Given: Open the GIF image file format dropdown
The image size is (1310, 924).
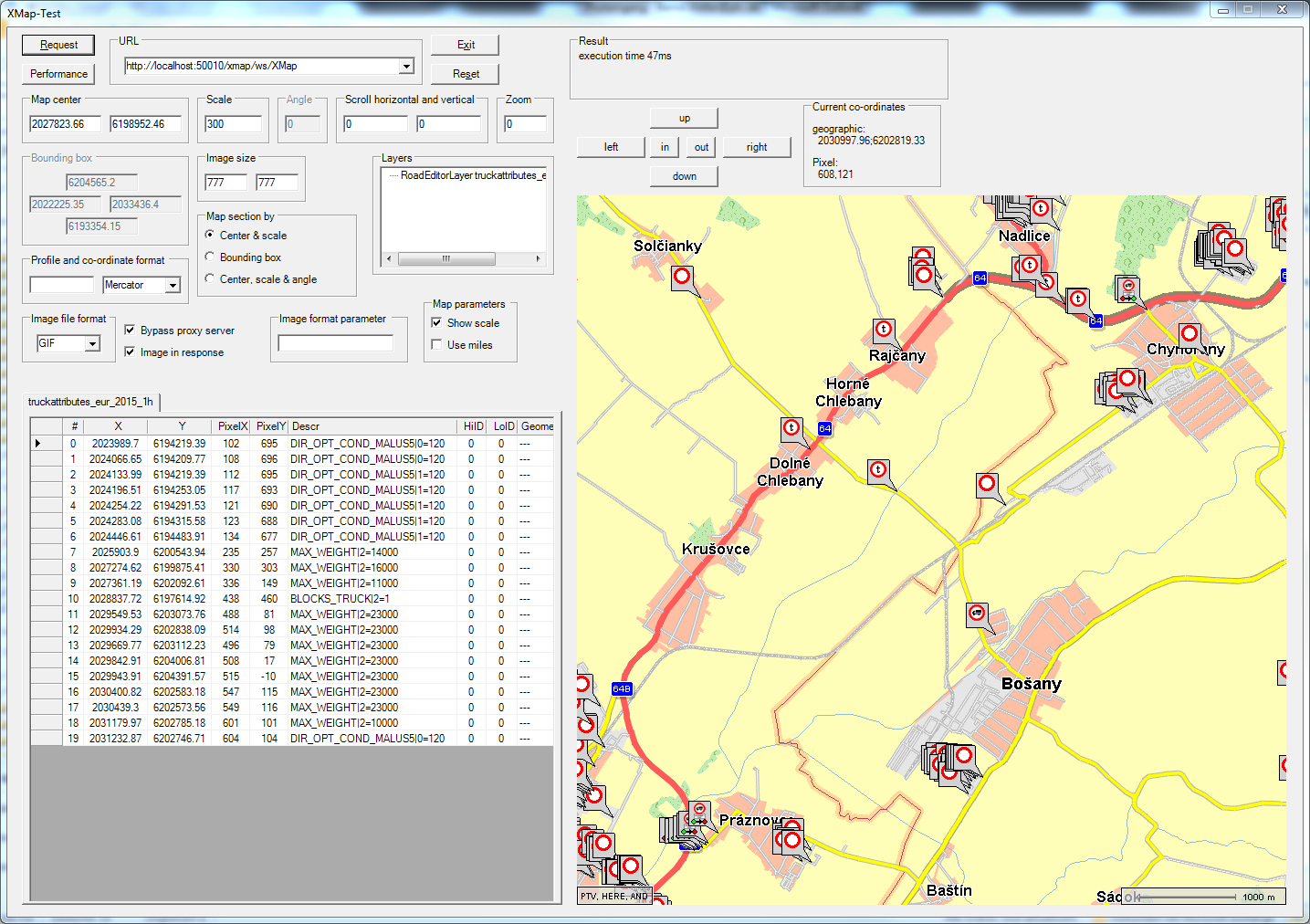Looking at the screenshot, I should point(92,344).
